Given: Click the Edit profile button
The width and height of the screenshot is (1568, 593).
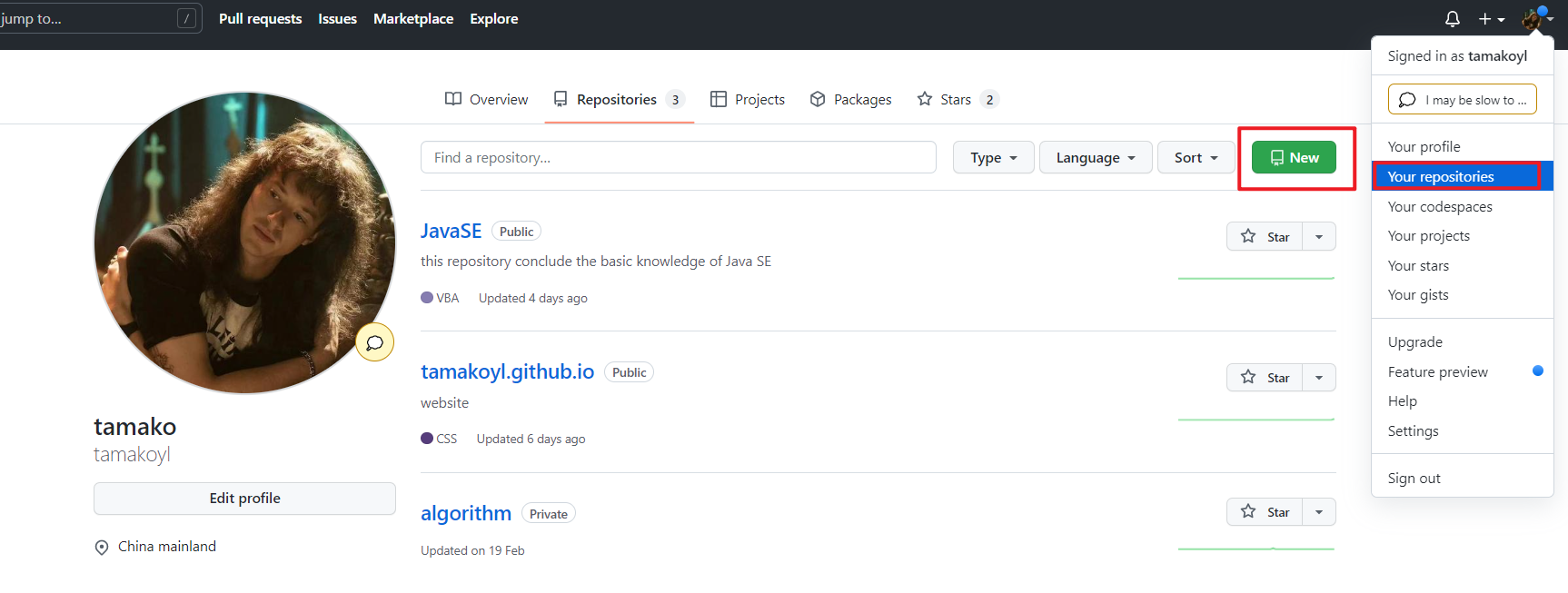Looking at the screenshot, I should tap(244, 498).
